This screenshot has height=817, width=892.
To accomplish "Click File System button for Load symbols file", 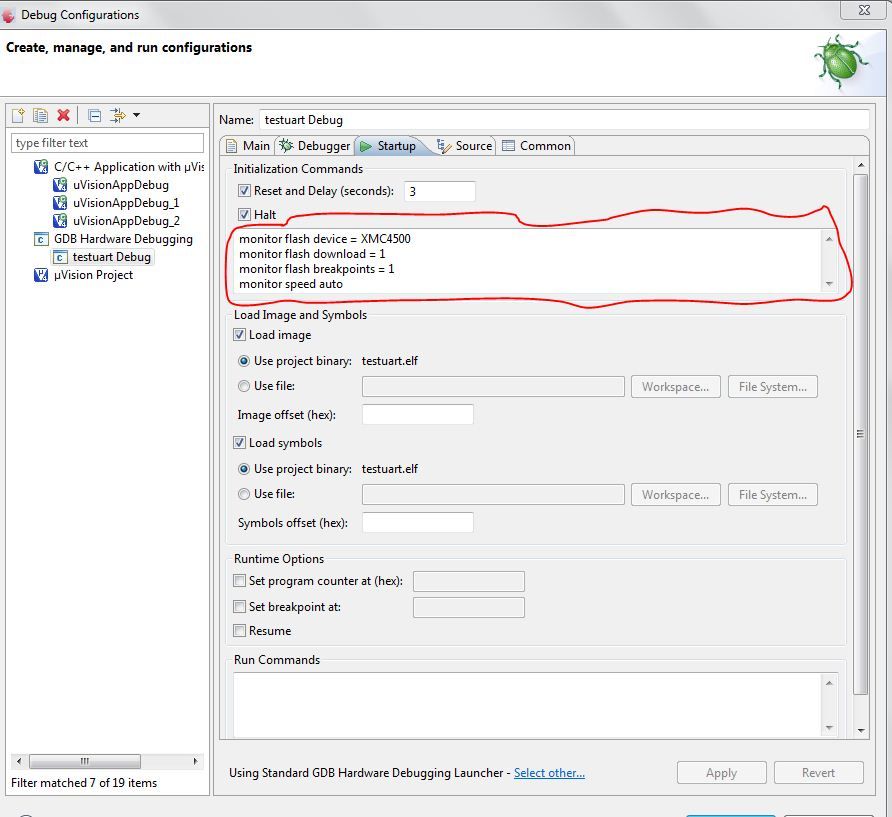I will click(x=773, y=495).
